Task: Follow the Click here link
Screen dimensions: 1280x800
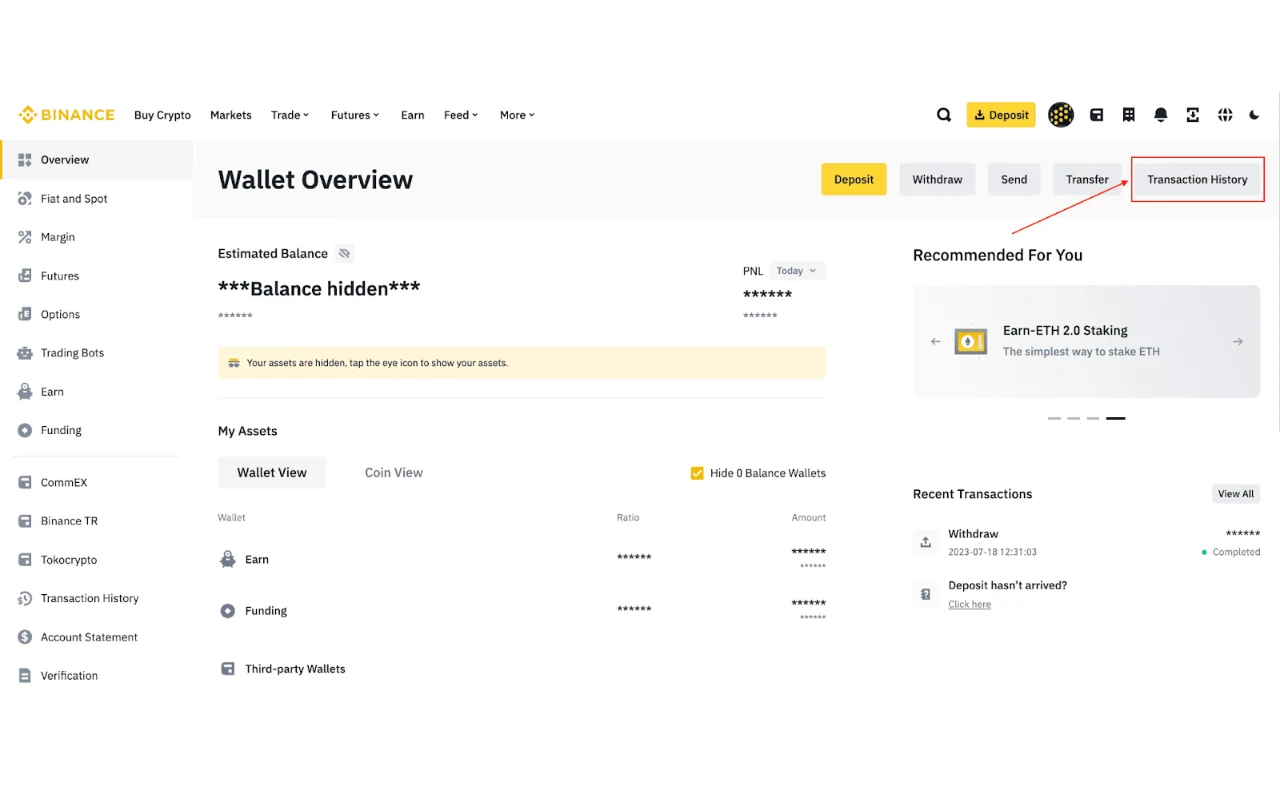Action: coord(970,605)
